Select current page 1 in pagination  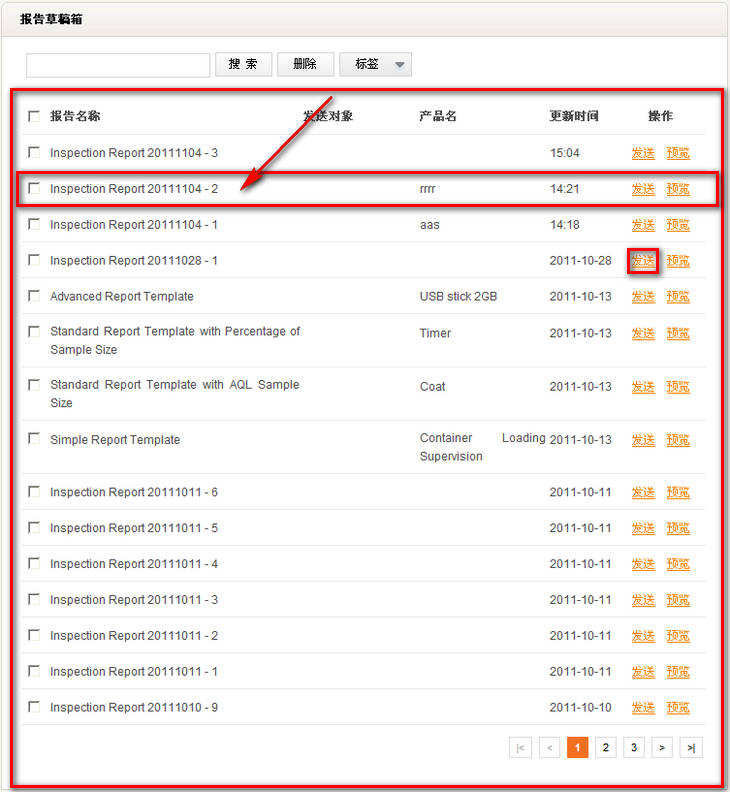coord(577,748)
